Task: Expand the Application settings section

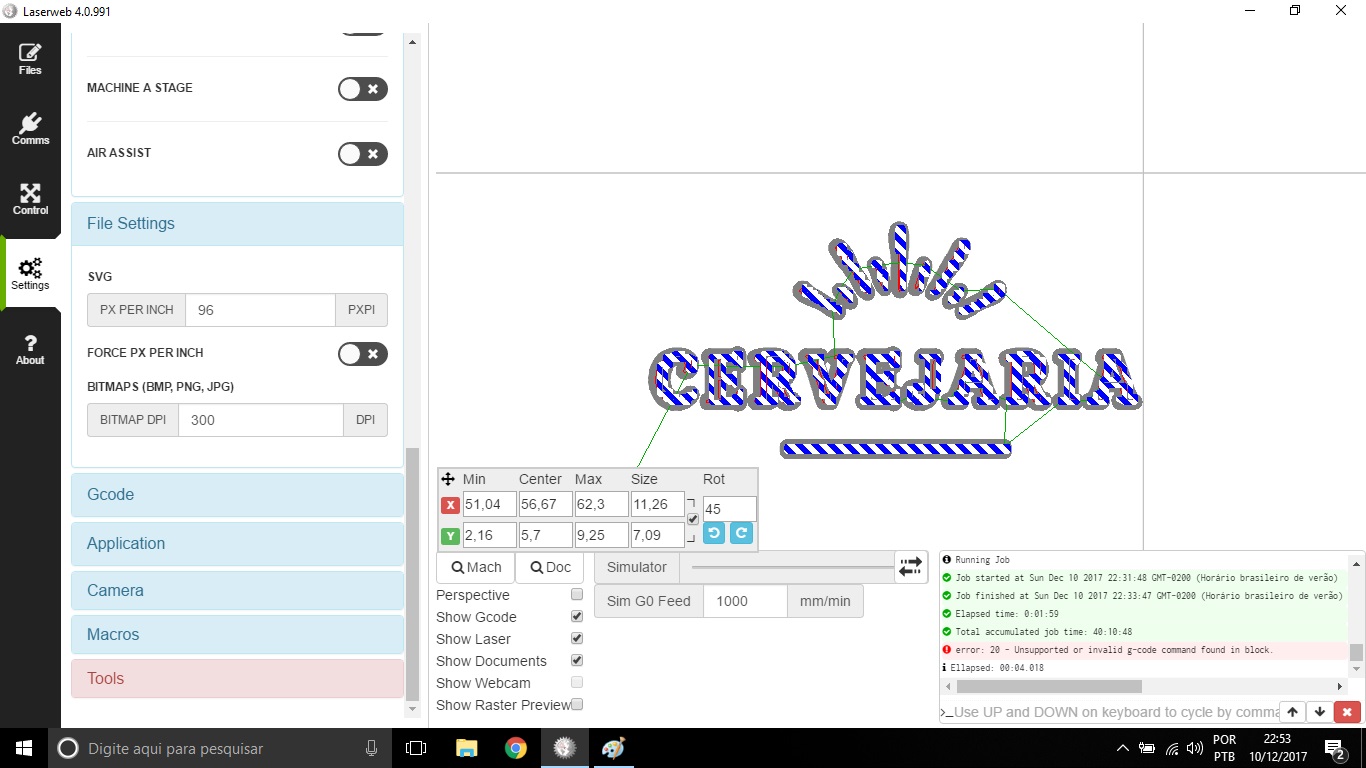Action: pos(237,544)
